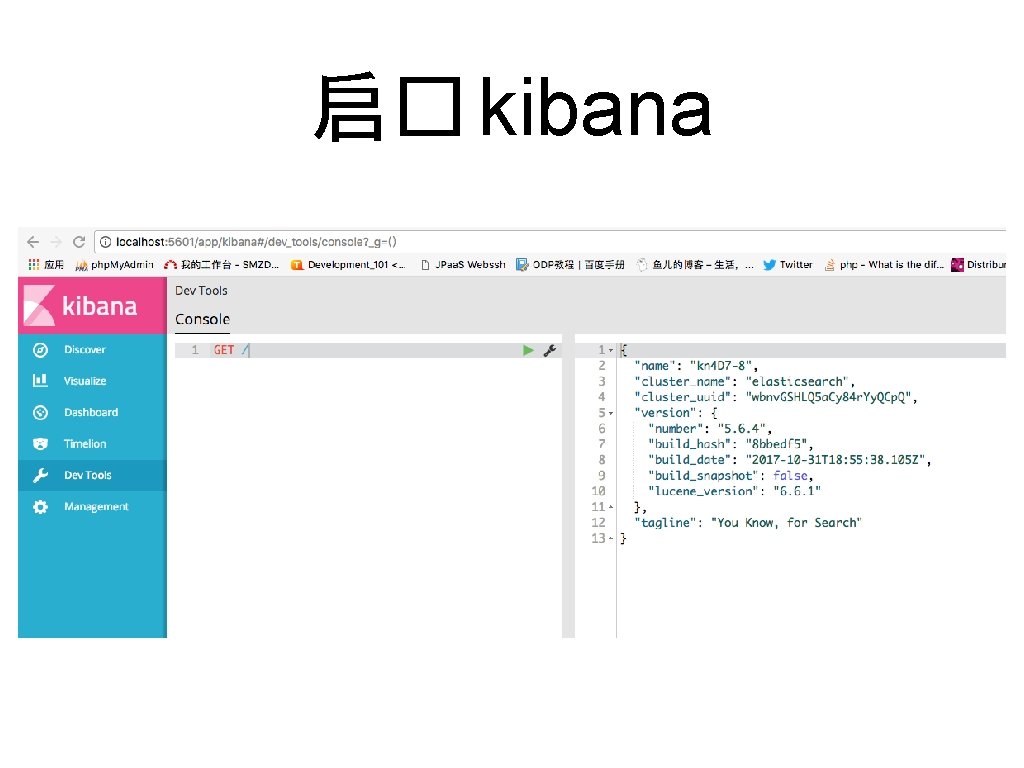The height and width of the screenshot is (768, 1024).
Task: Click the GET / request line
Action: click(368, 351)
